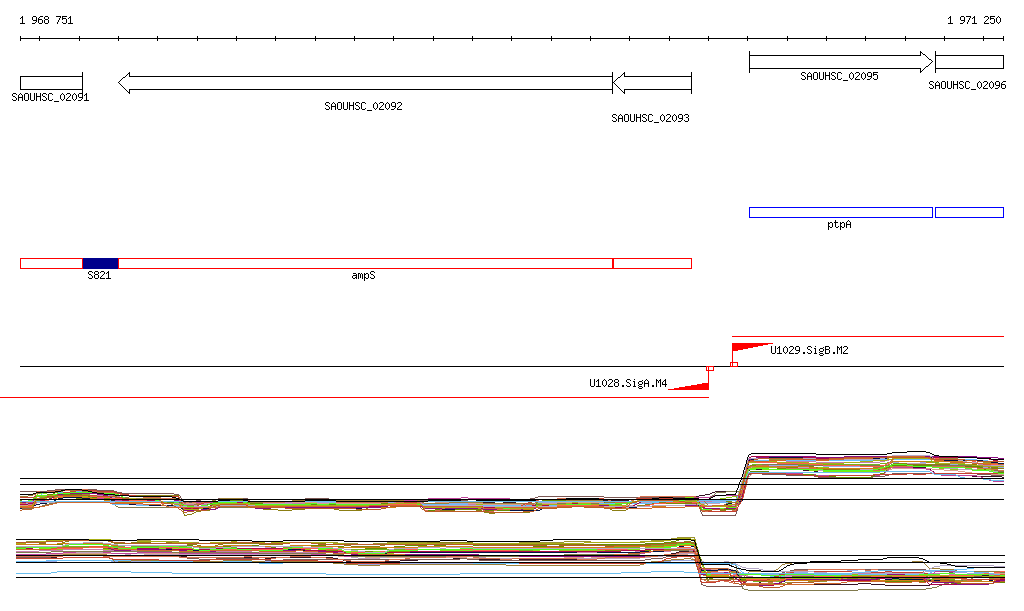Click the SAOUHSC_02093 label text
The image size is (1024, 611).
650,118
